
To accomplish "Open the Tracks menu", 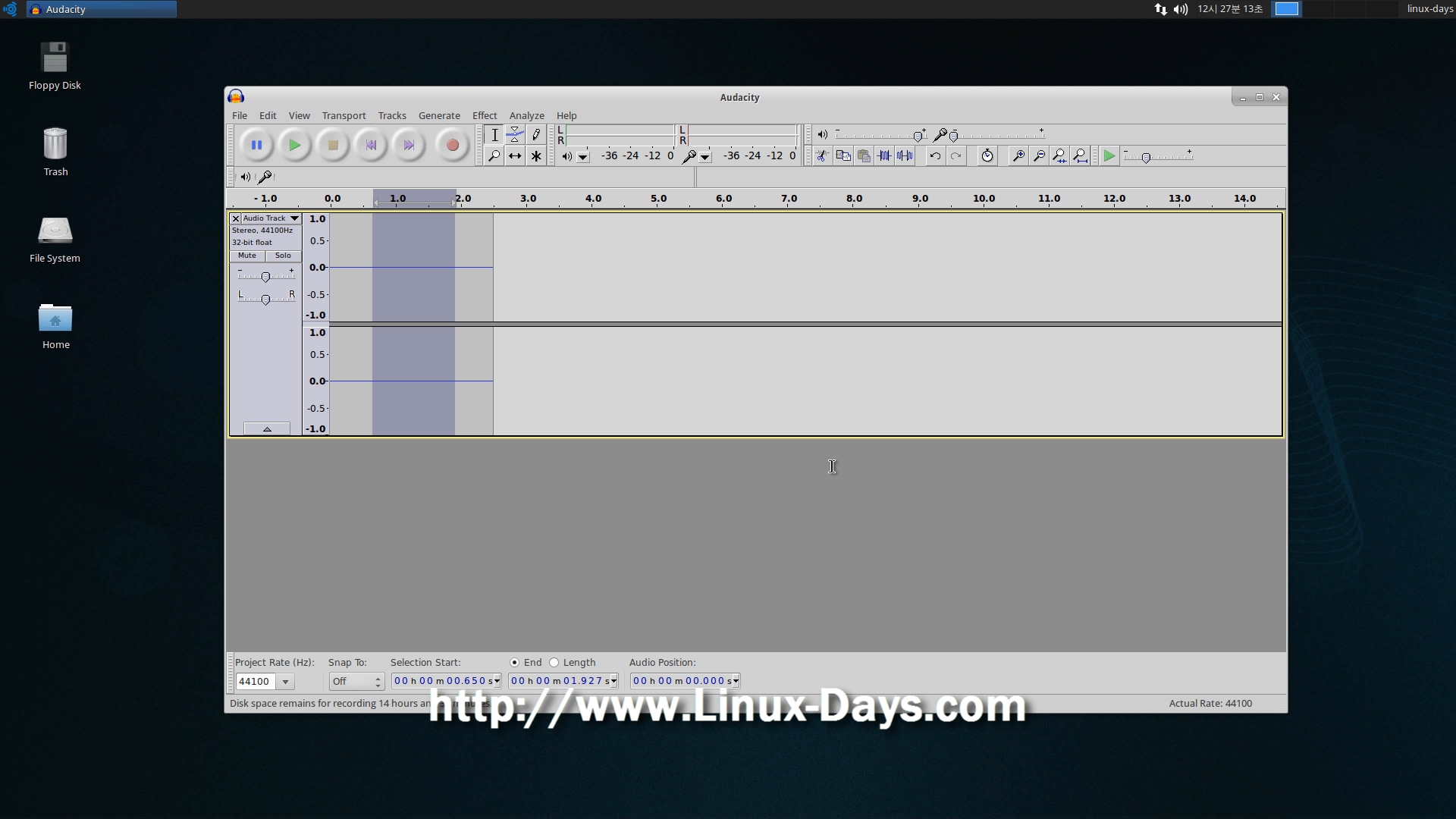I will point(392,116).
